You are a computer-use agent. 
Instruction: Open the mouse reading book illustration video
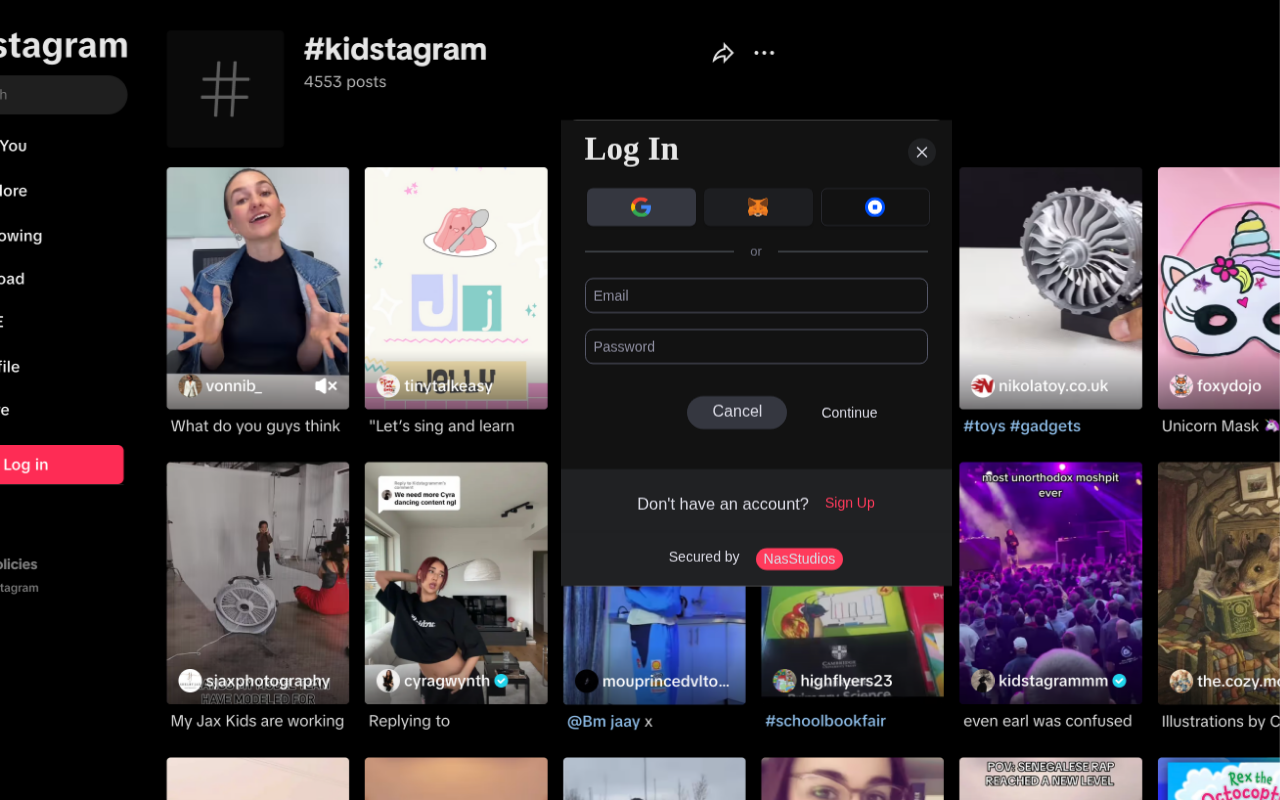click(1219, 583)
